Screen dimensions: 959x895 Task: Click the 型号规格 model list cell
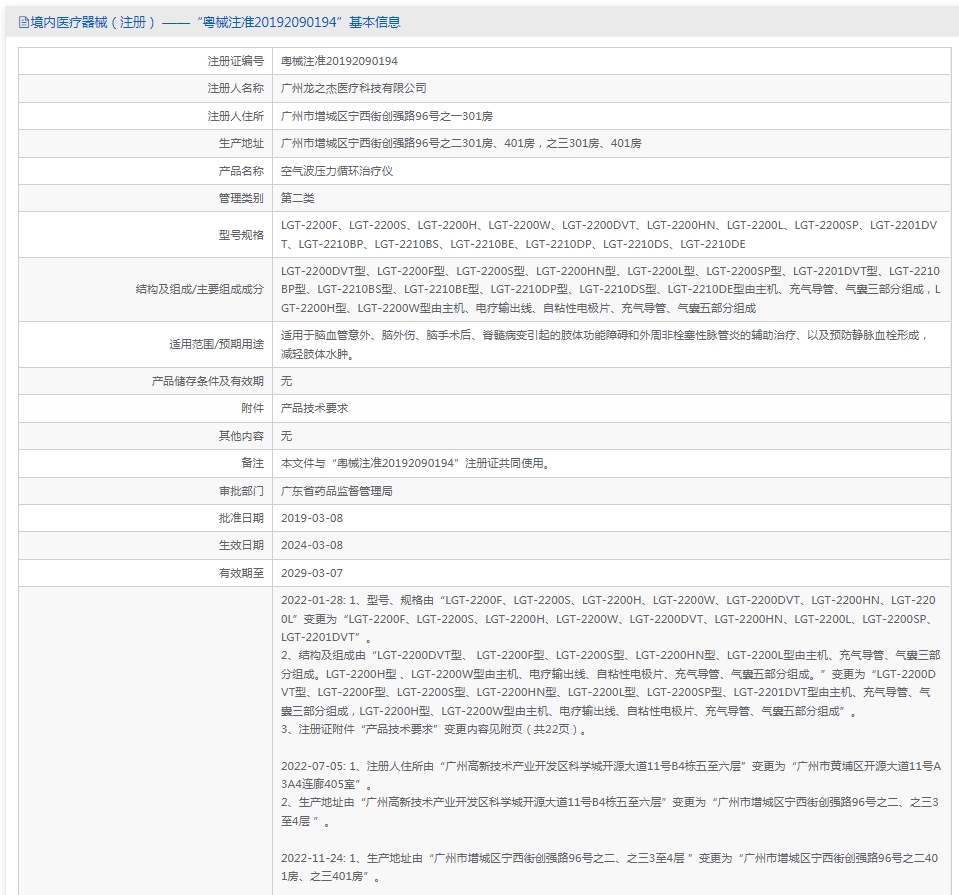click(x=610, y=234)
